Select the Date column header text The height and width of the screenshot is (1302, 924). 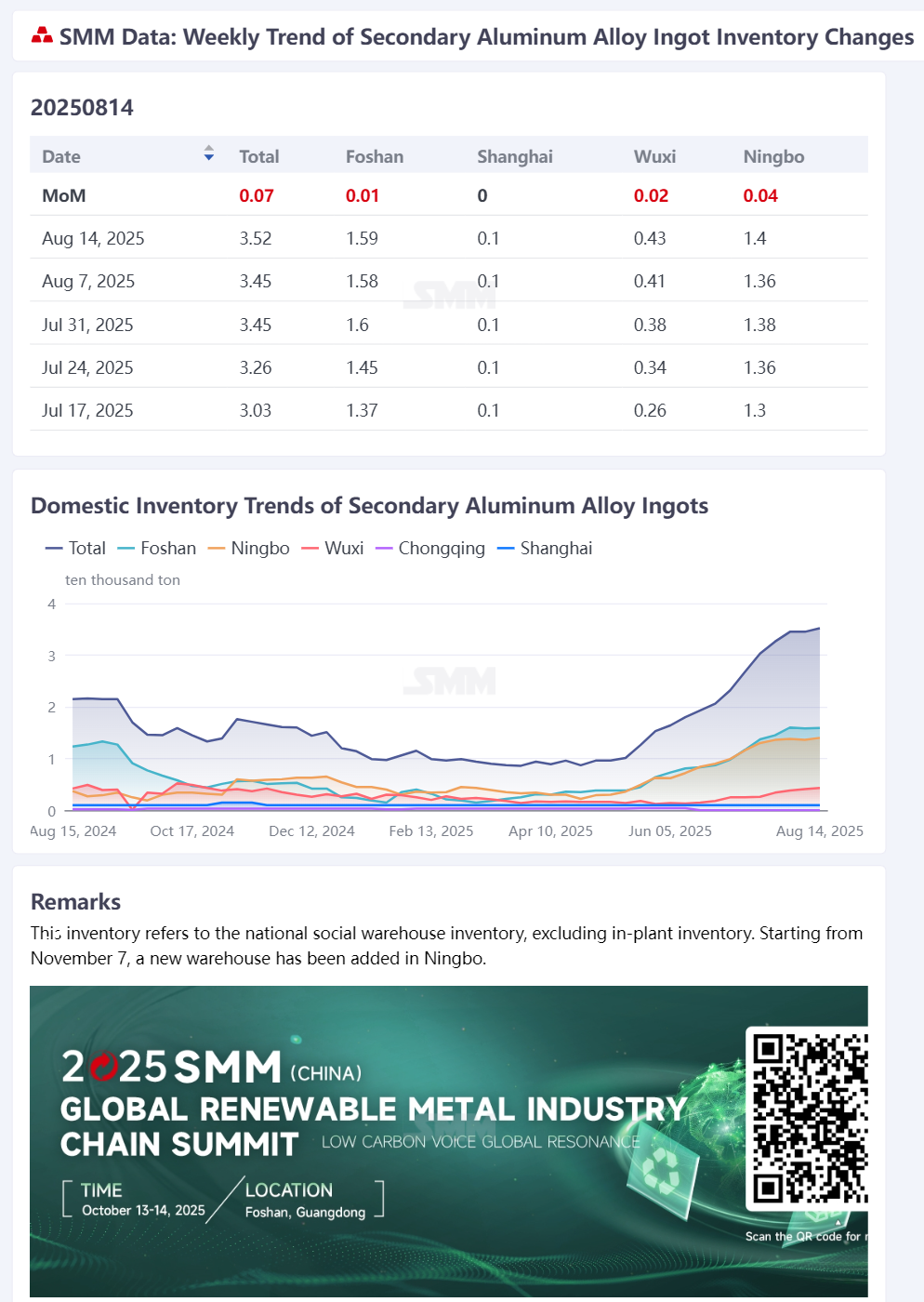pos(61,156)
